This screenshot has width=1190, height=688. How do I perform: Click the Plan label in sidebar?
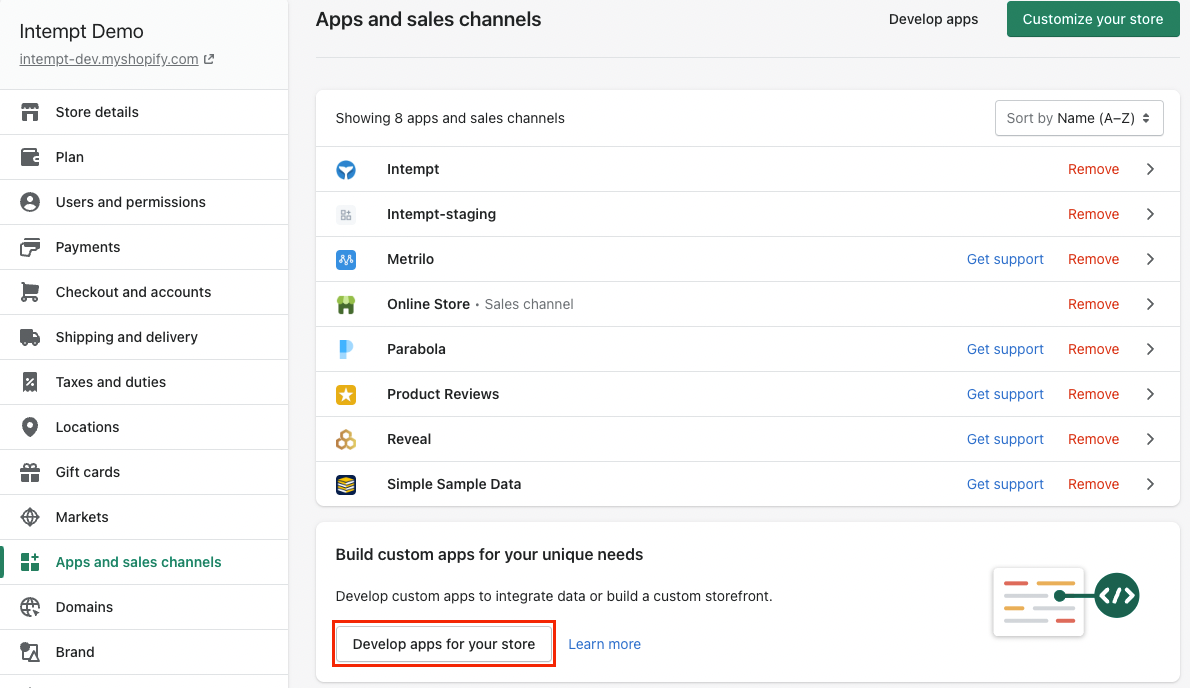(x=70, y=157)
